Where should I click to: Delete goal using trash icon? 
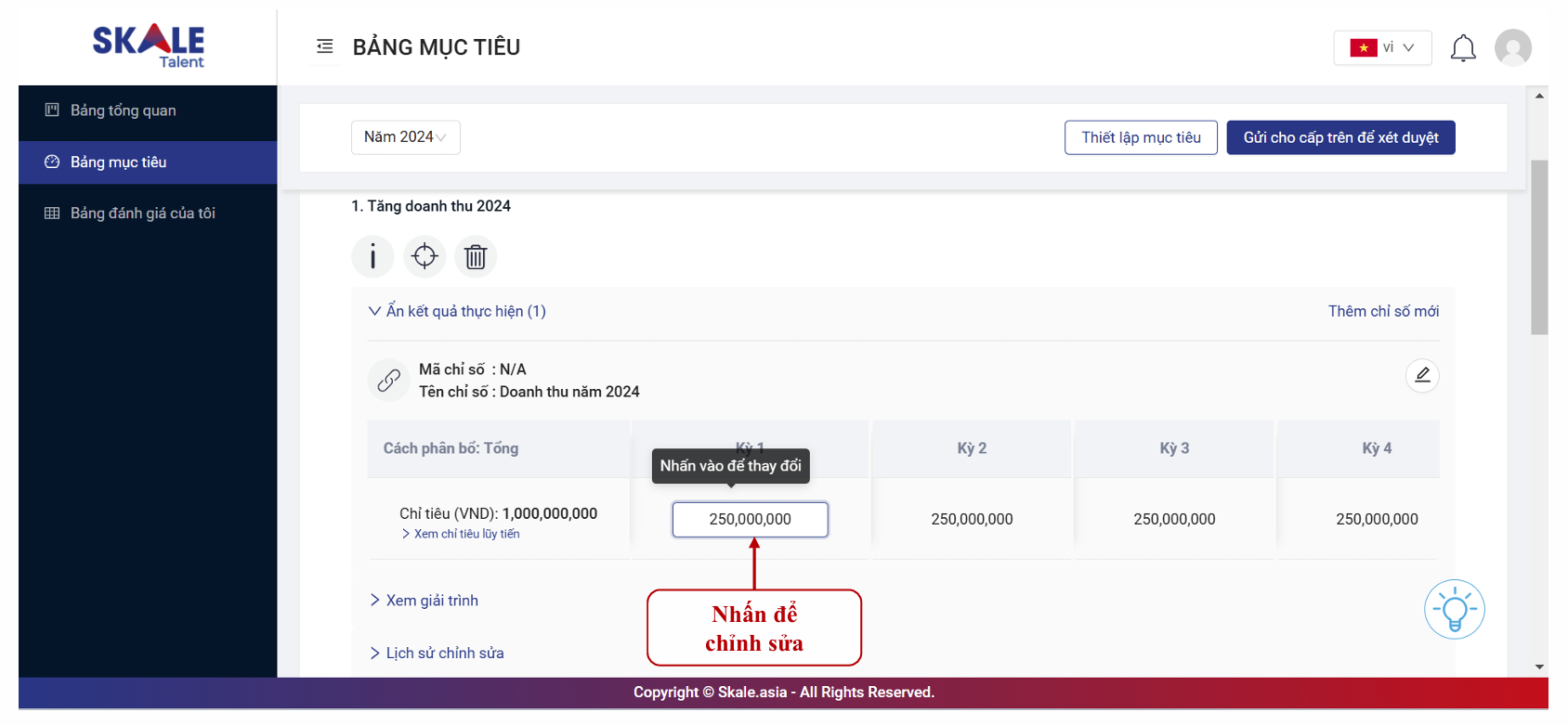pos(476,256)
